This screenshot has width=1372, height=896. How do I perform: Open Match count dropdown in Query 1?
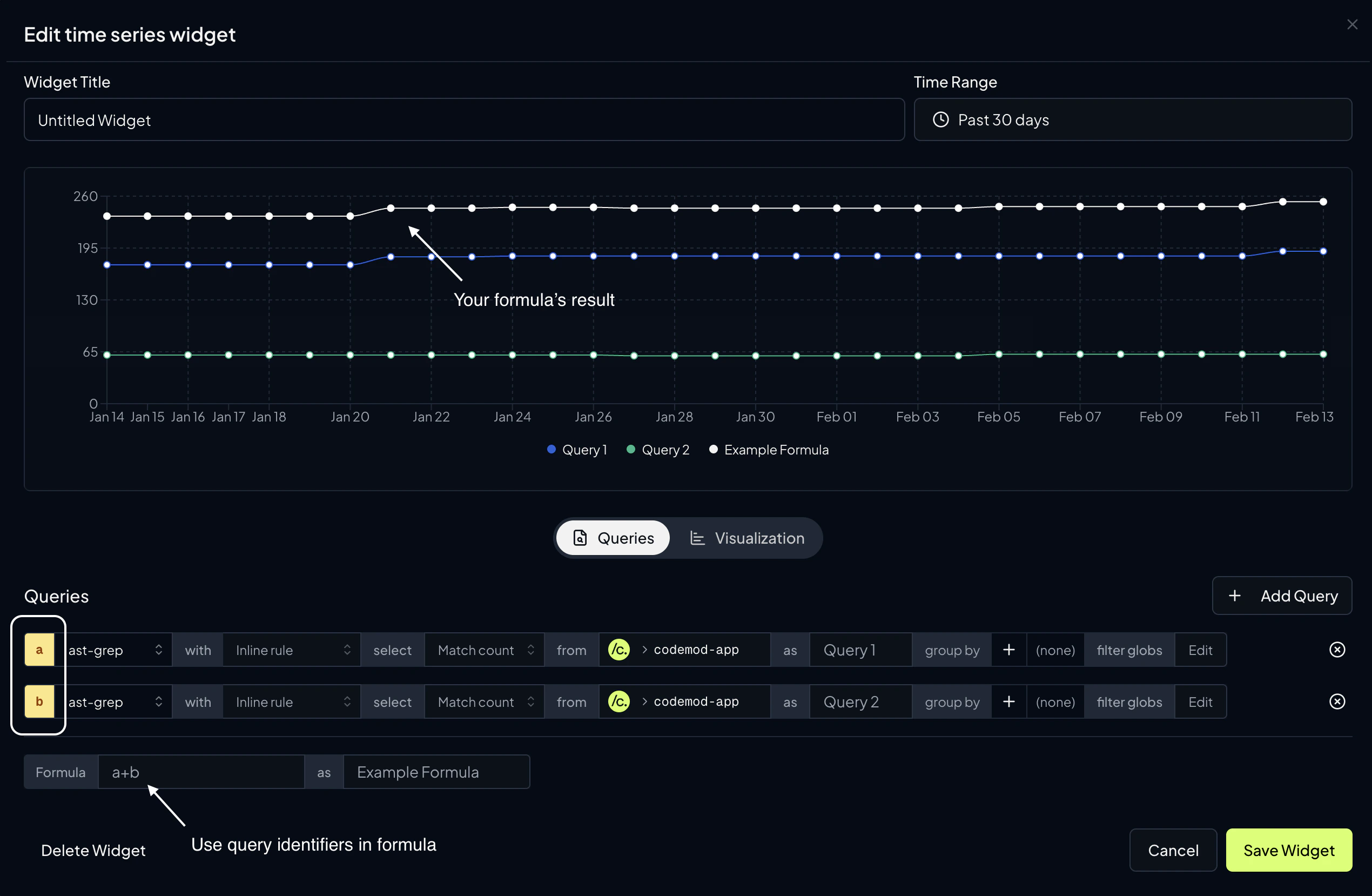[x=484, y=650]
